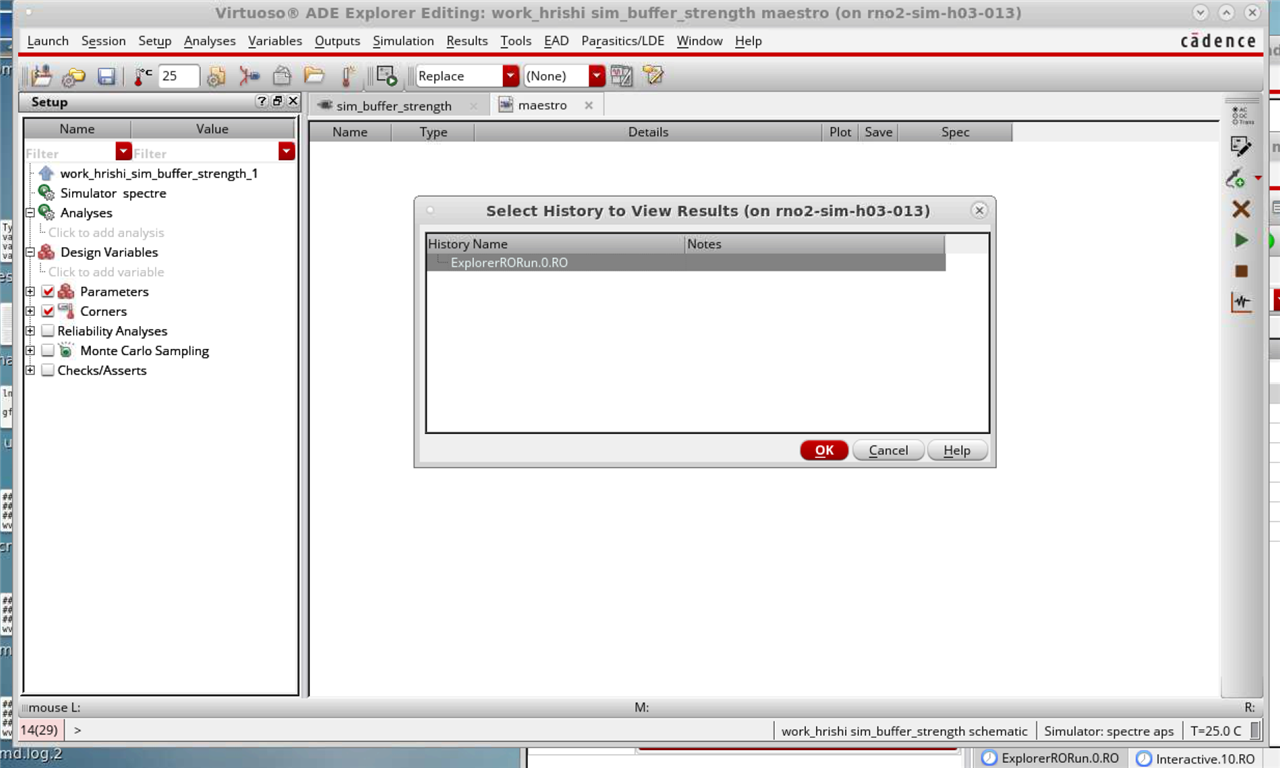Click the AC/DC/Trans analysis chooser icon
This screenshot has width=1280, height=768.
coord(1241,115)
